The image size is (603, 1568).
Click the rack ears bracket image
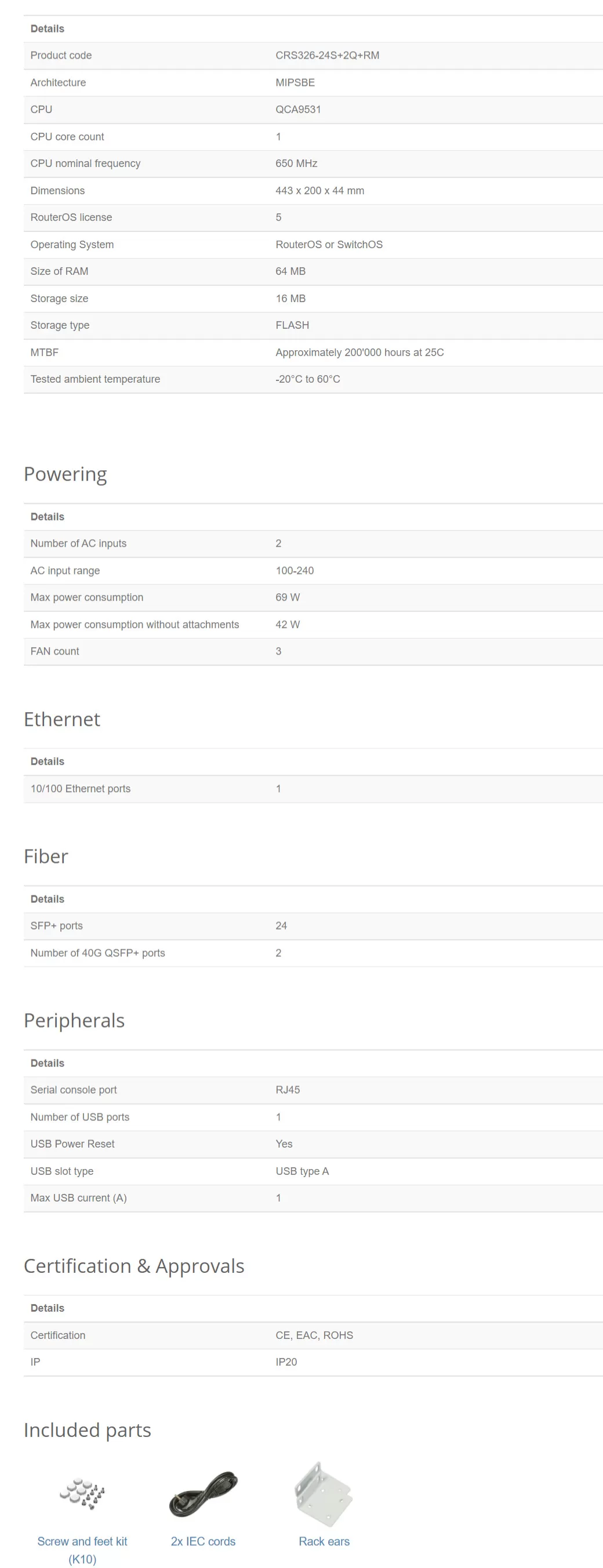coord(324,1494)
